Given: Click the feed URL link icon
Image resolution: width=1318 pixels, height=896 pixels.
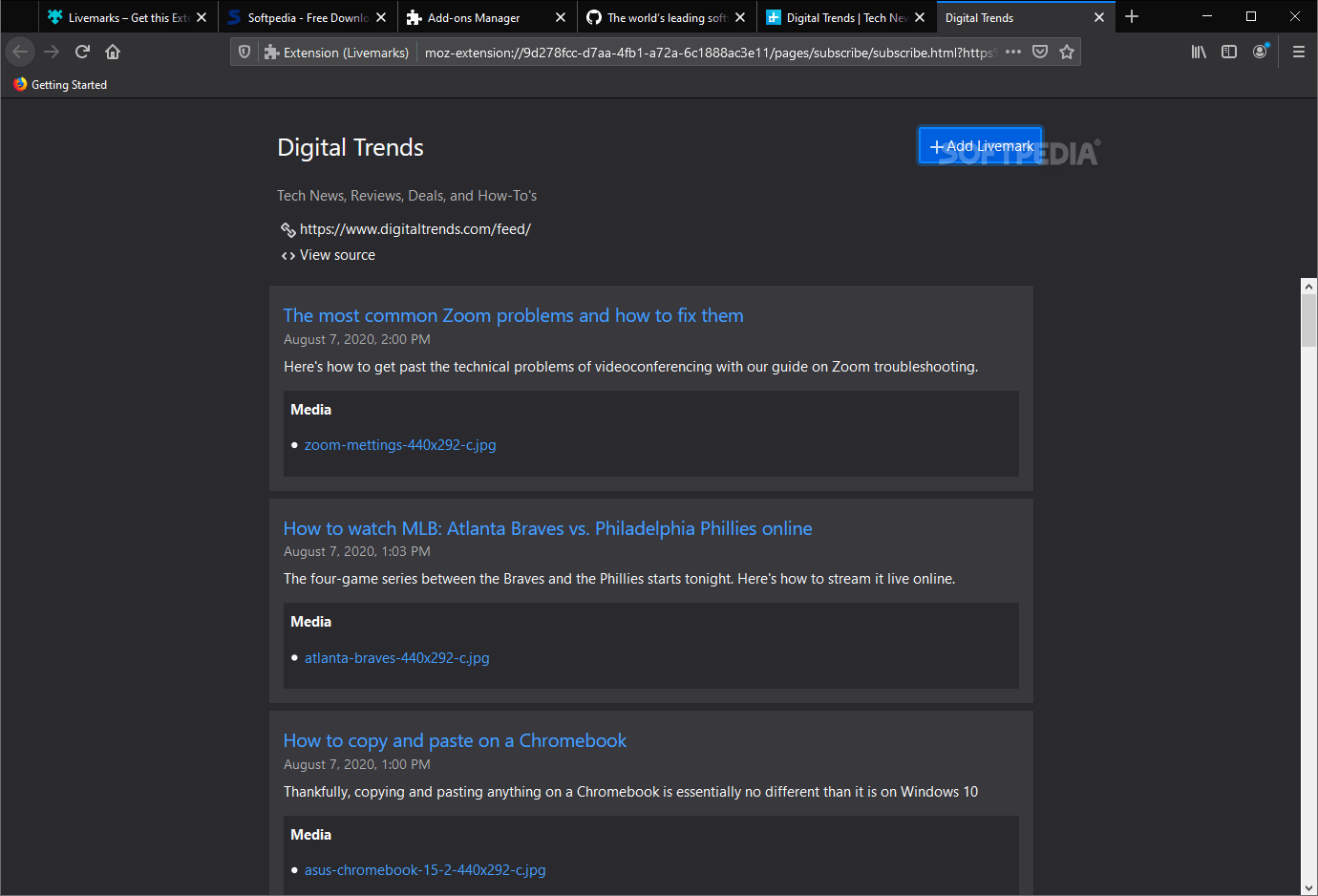Looking at the screenshot, I should pyautogui.click(x=287, y=229).
